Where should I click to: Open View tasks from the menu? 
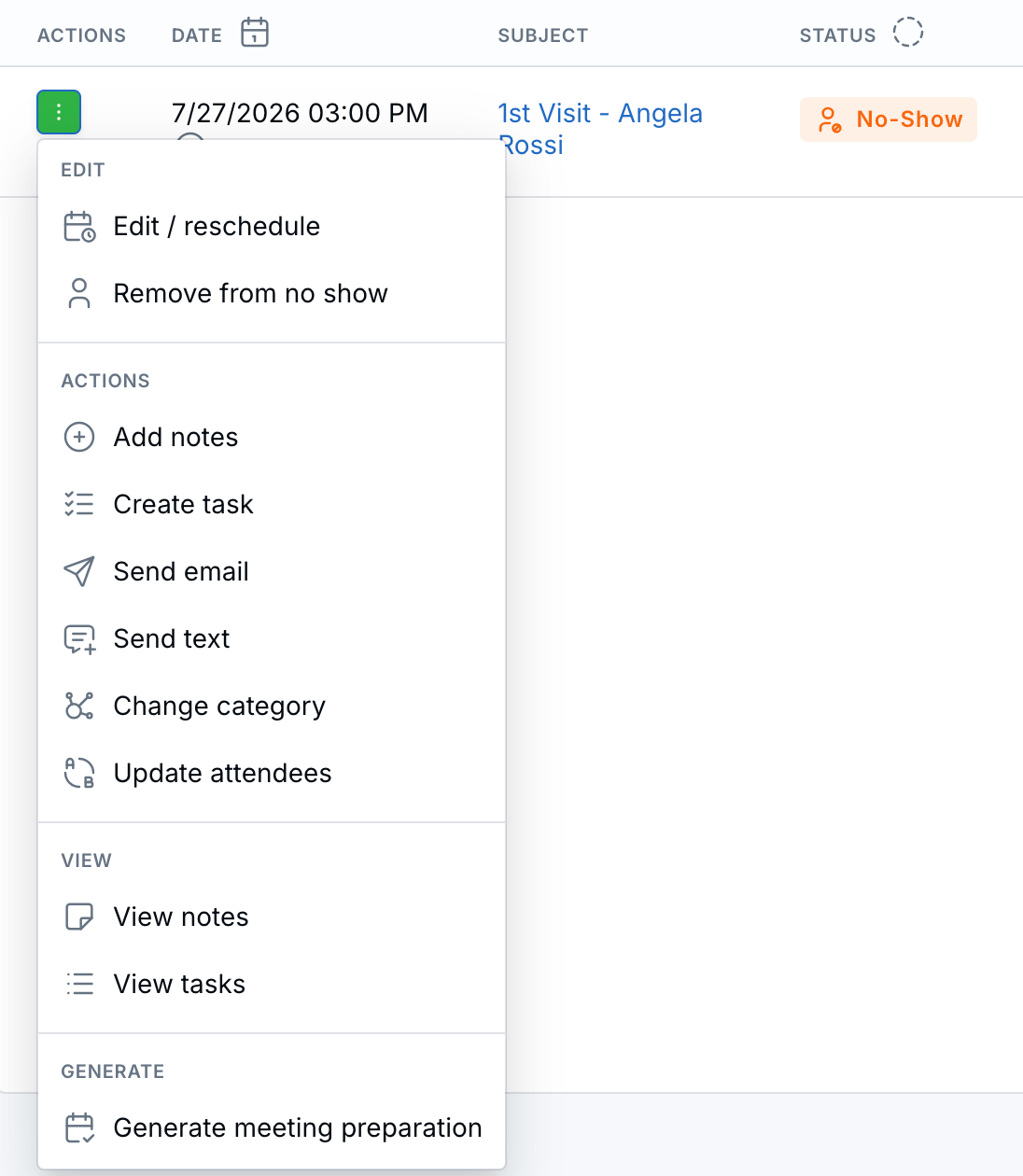272,984
